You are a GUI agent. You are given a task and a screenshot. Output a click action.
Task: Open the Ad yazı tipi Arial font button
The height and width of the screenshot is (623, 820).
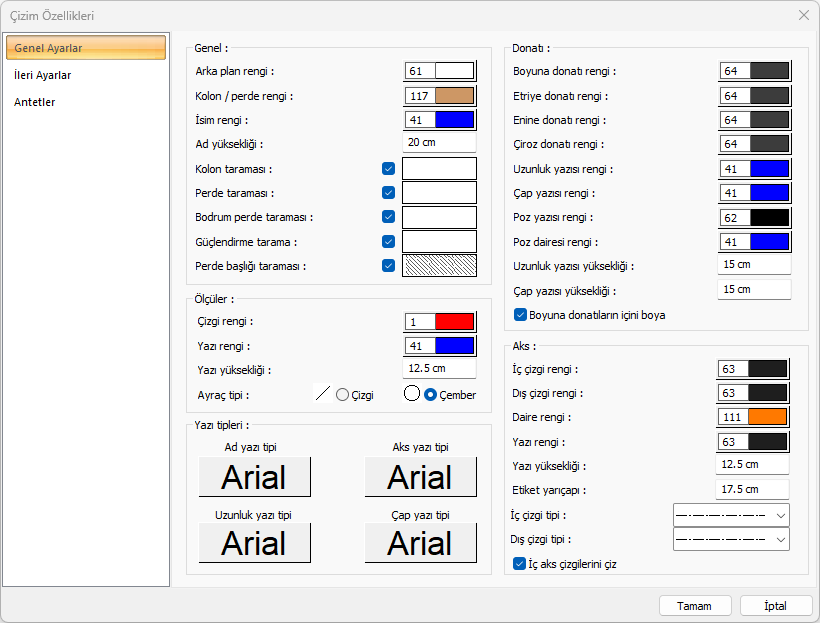pos(254,477)
